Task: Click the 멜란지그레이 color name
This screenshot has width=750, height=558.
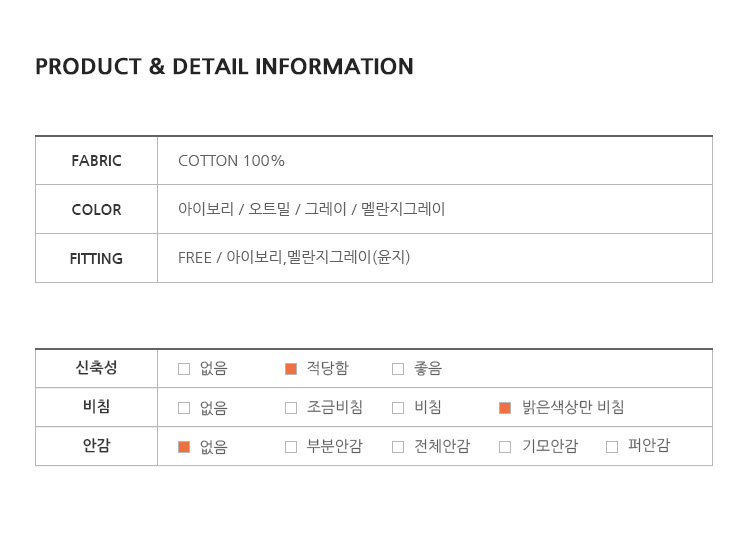Action: click(x=403, y=209)
